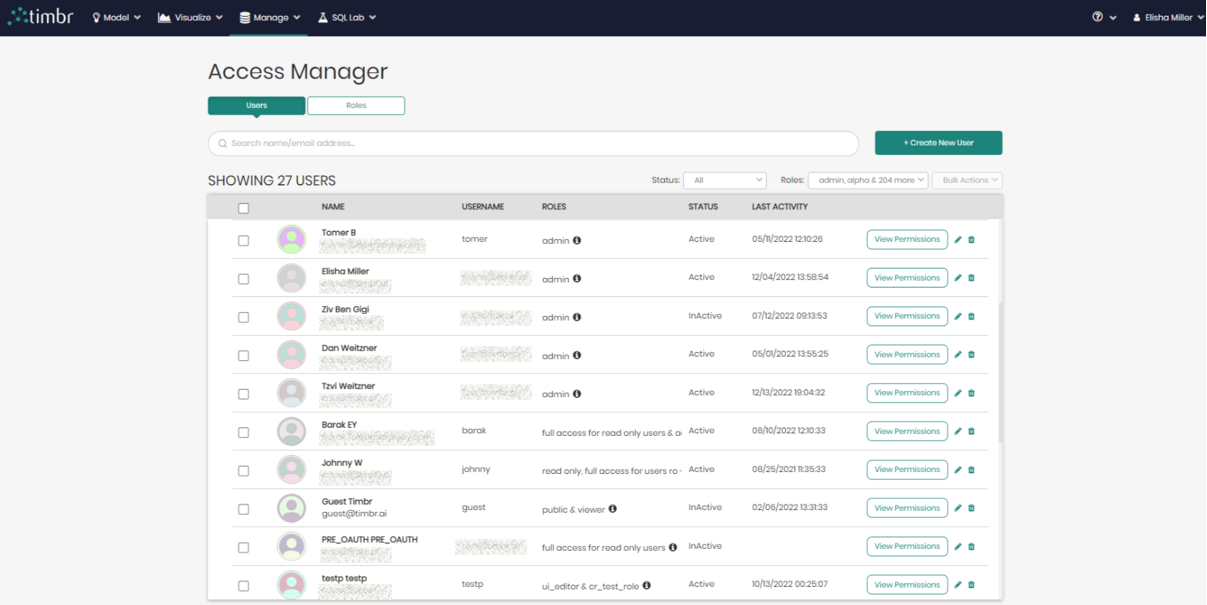Click the Create New User button
The image size is (1207, 605).
(937, 143)
